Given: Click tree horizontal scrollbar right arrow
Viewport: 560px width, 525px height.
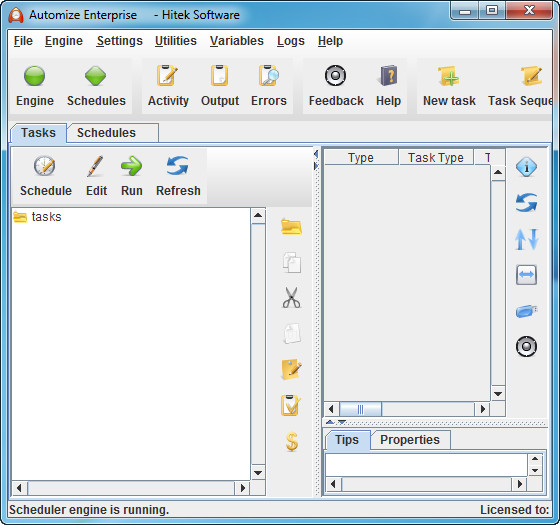Looking at the screenshot, I should [243, 488].
